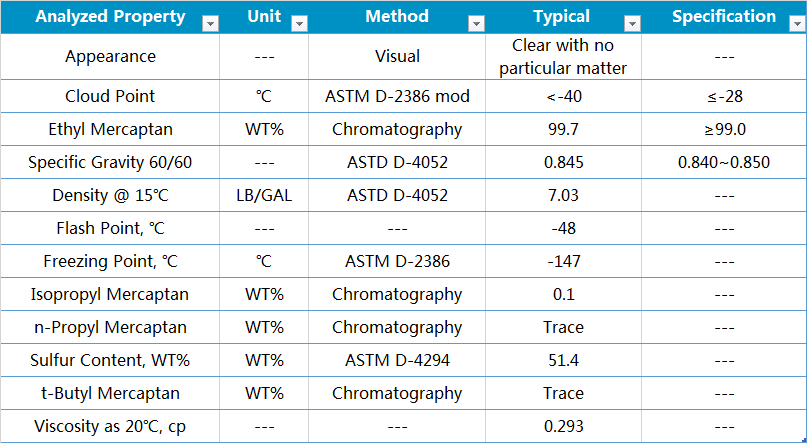Screen dimensions: 807x443
Task: Open the Typical column filter dropdown
Action: coord(630,24)
